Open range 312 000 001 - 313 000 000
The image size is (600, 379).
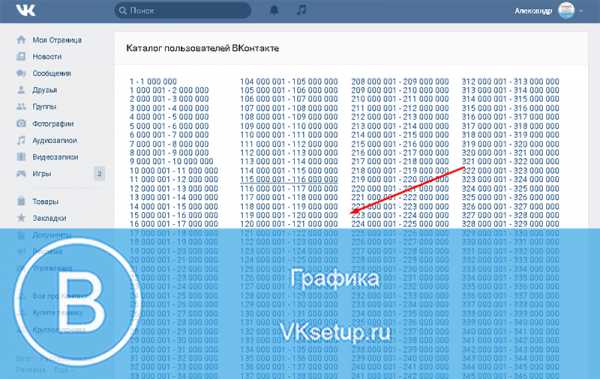[x=510, y=82]
